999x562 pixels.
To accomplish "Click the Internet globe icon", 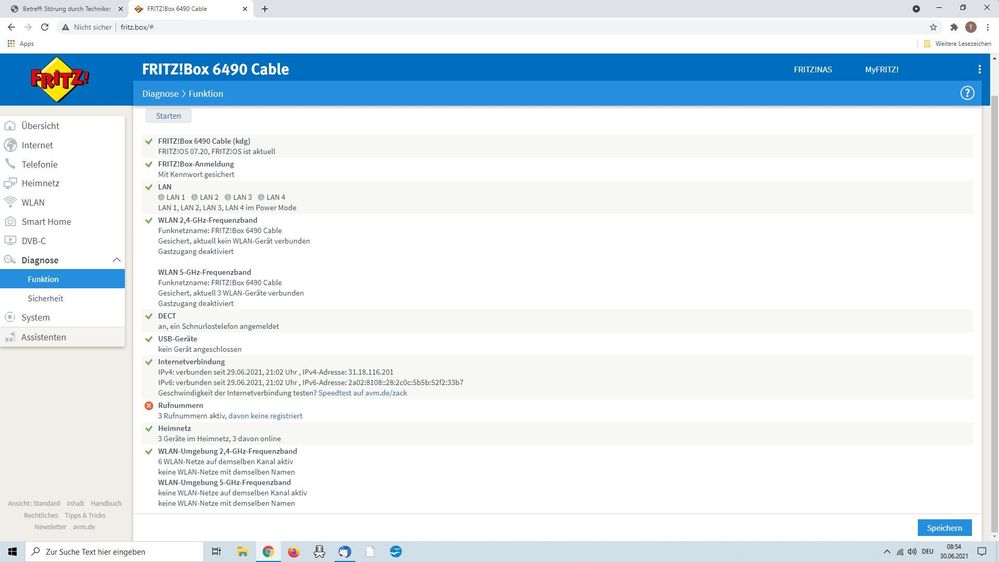I will tap(10, 145).
